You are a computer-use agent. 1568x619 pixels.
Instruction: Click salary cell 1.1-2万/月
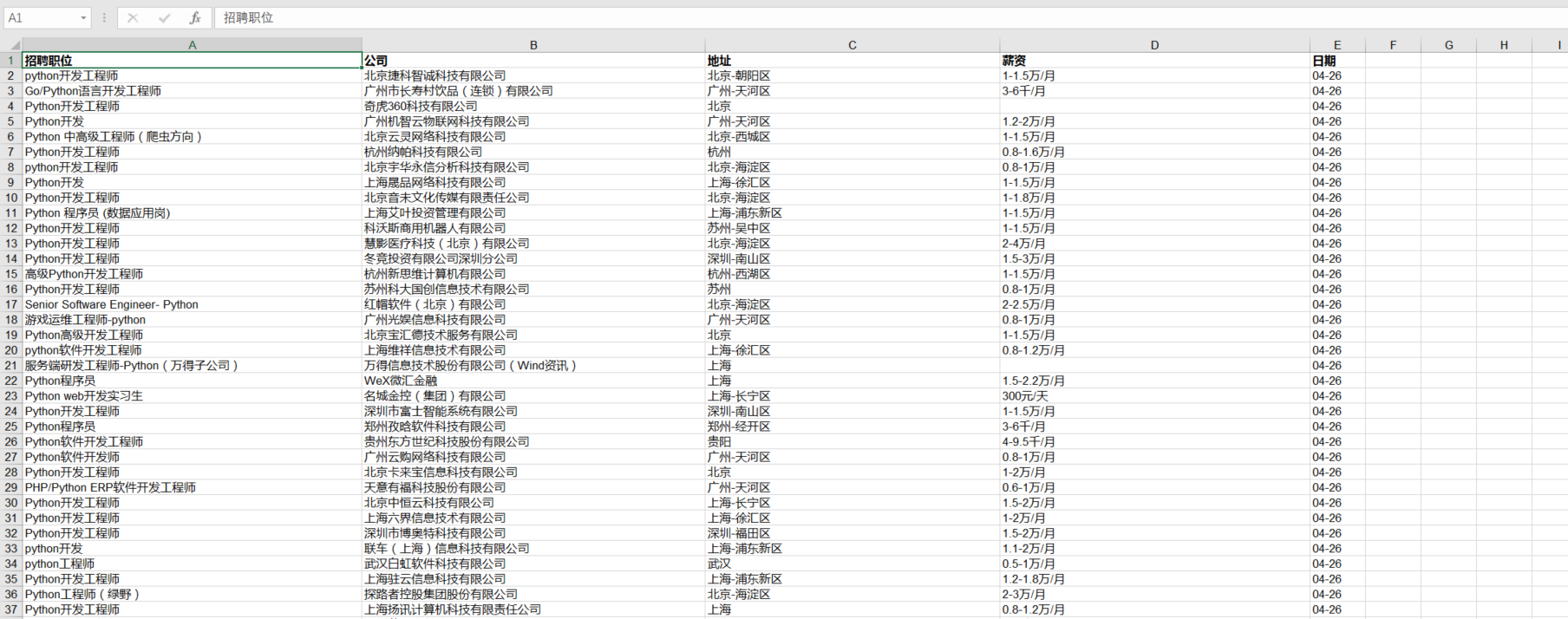(1154, 549)
